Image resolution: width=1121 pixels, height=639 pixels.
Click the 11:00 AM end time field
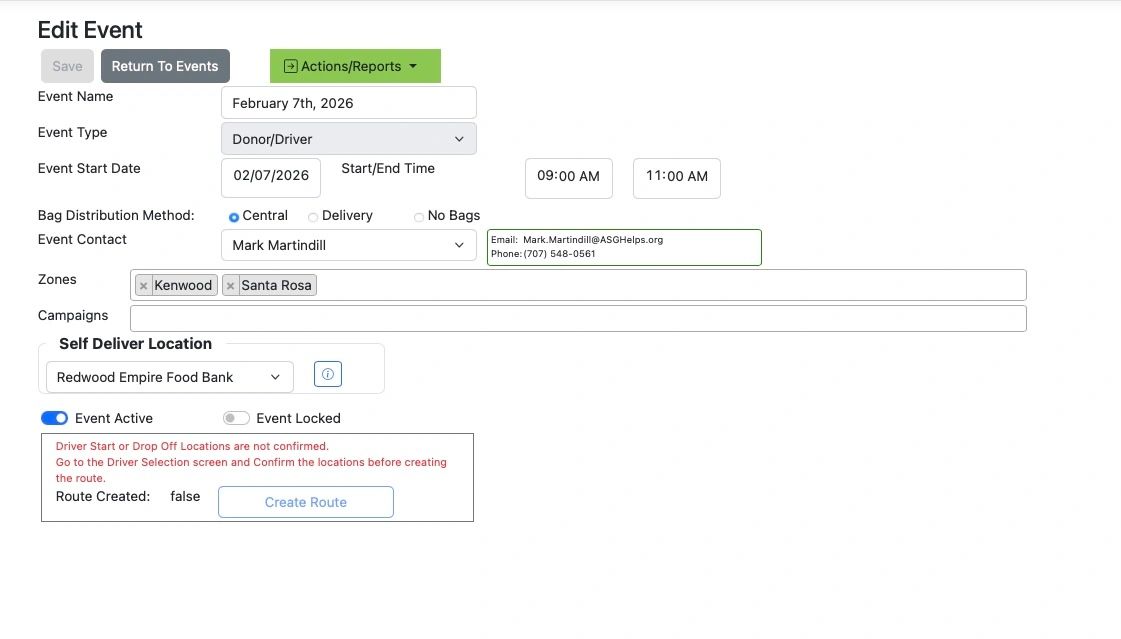click(676, 177)
